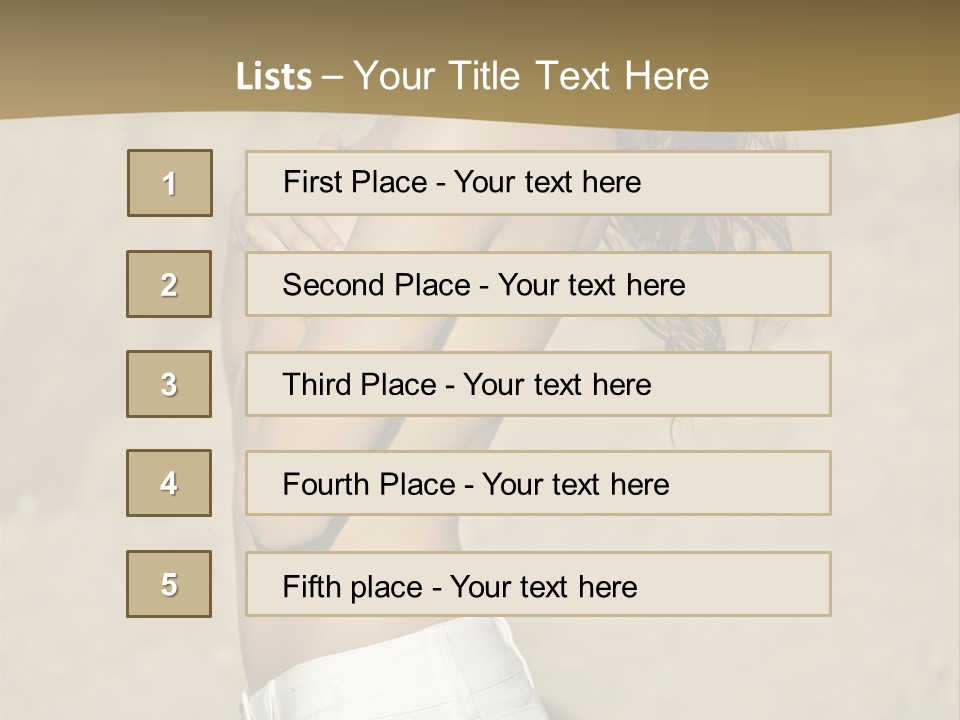Select the First Place text box
Image resolution: width=960 pixels, height=720 pixels.
tap(538, 183)
